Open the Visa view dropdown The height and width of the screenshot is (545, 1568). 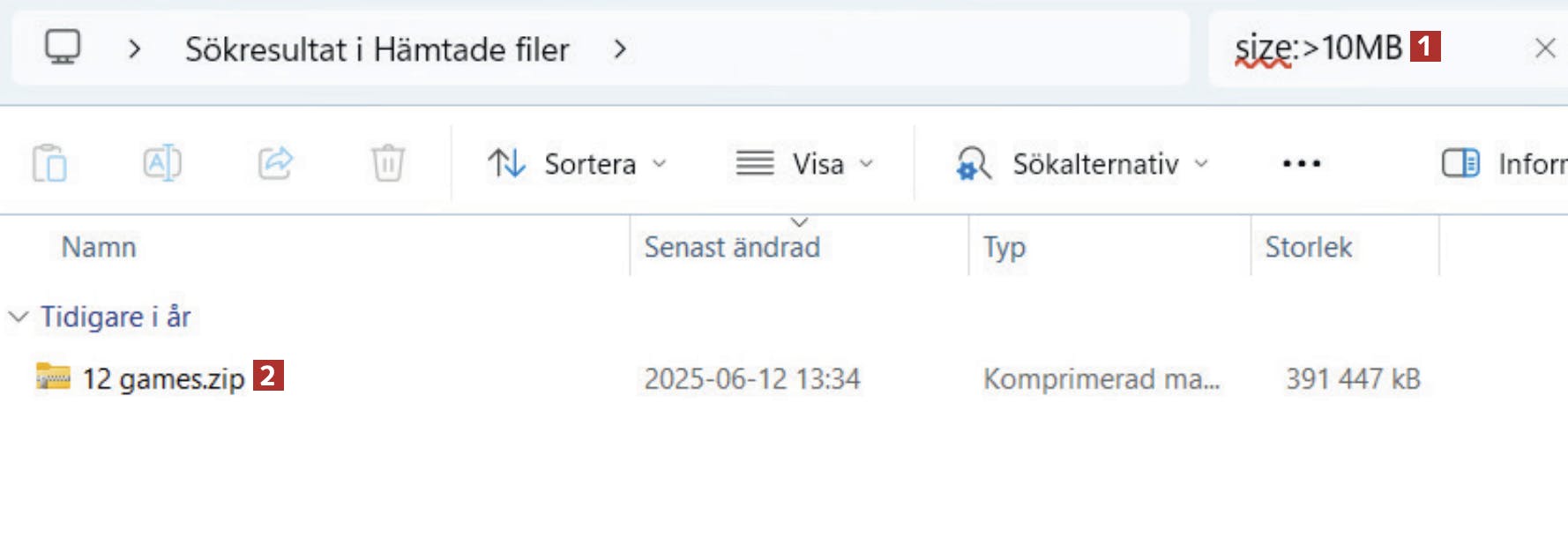(804, 164)
